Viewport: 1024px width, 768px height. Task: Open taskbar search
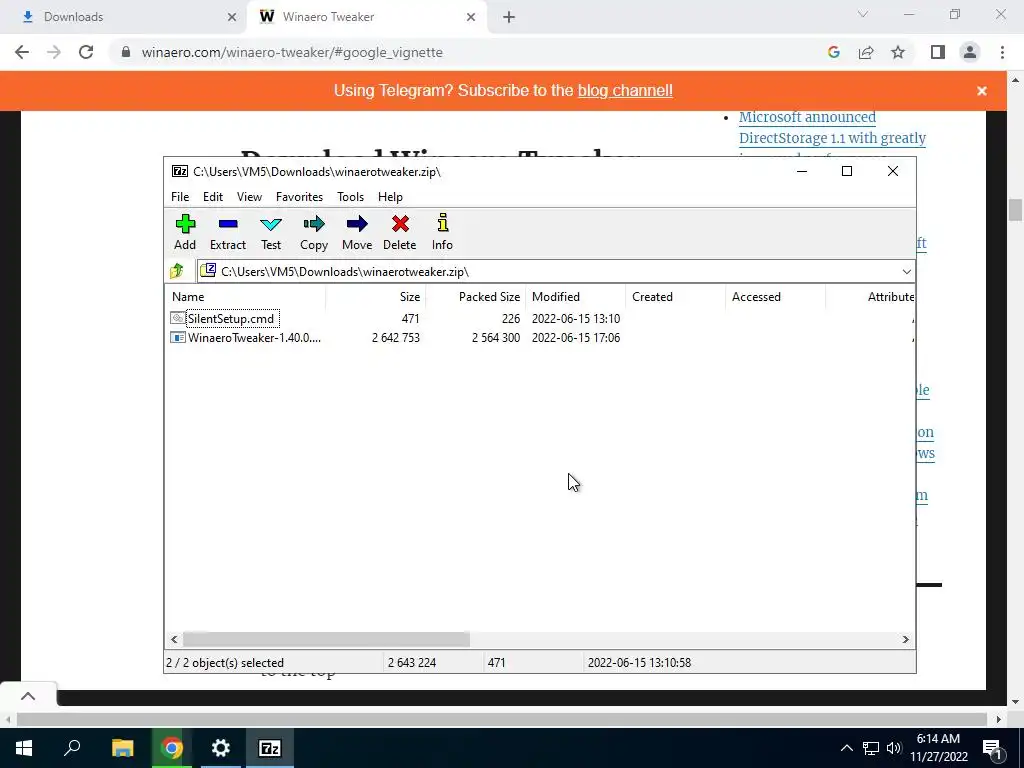[x=72, y=748]
